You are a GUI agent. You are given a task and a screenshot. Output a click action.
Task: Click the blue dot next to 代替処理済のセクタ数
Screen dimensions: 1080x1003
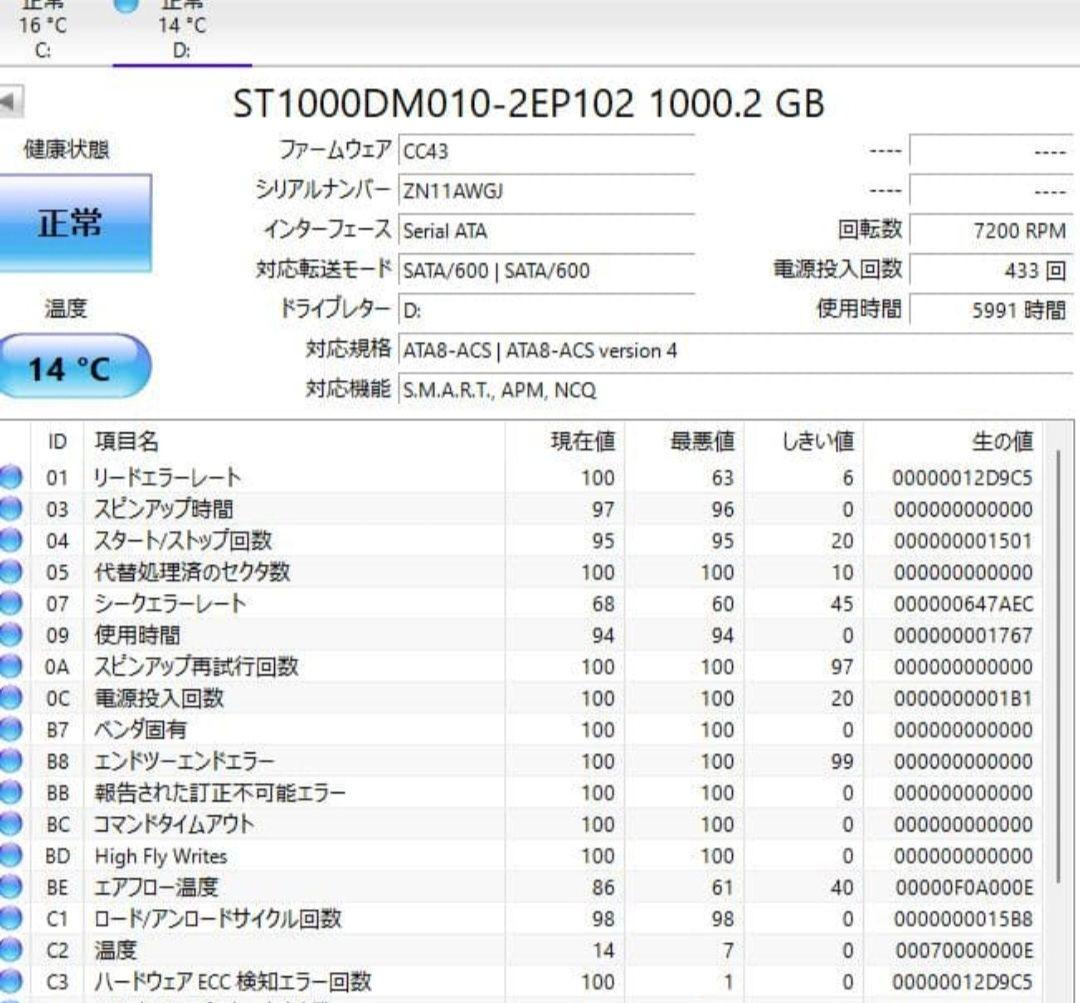pyautogui.click(x=10, y=572)
